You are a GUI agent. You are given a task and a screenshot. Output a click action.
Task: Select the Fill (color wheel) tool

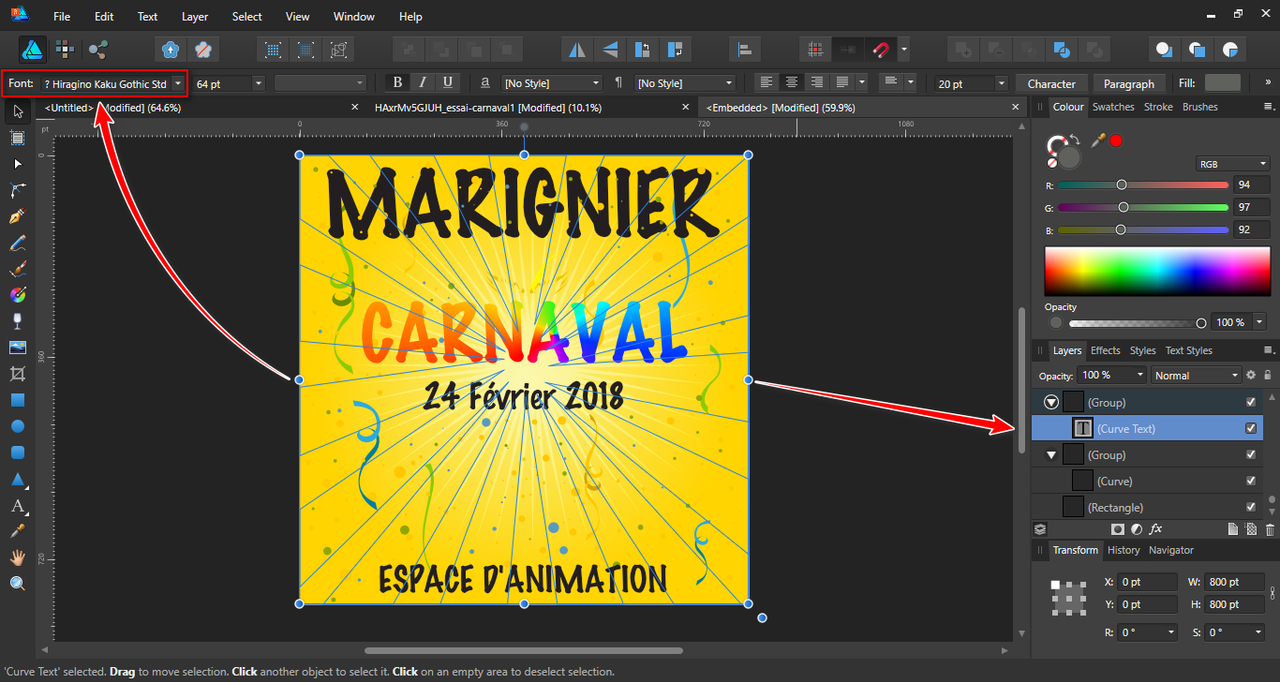(x=17, y=295)
